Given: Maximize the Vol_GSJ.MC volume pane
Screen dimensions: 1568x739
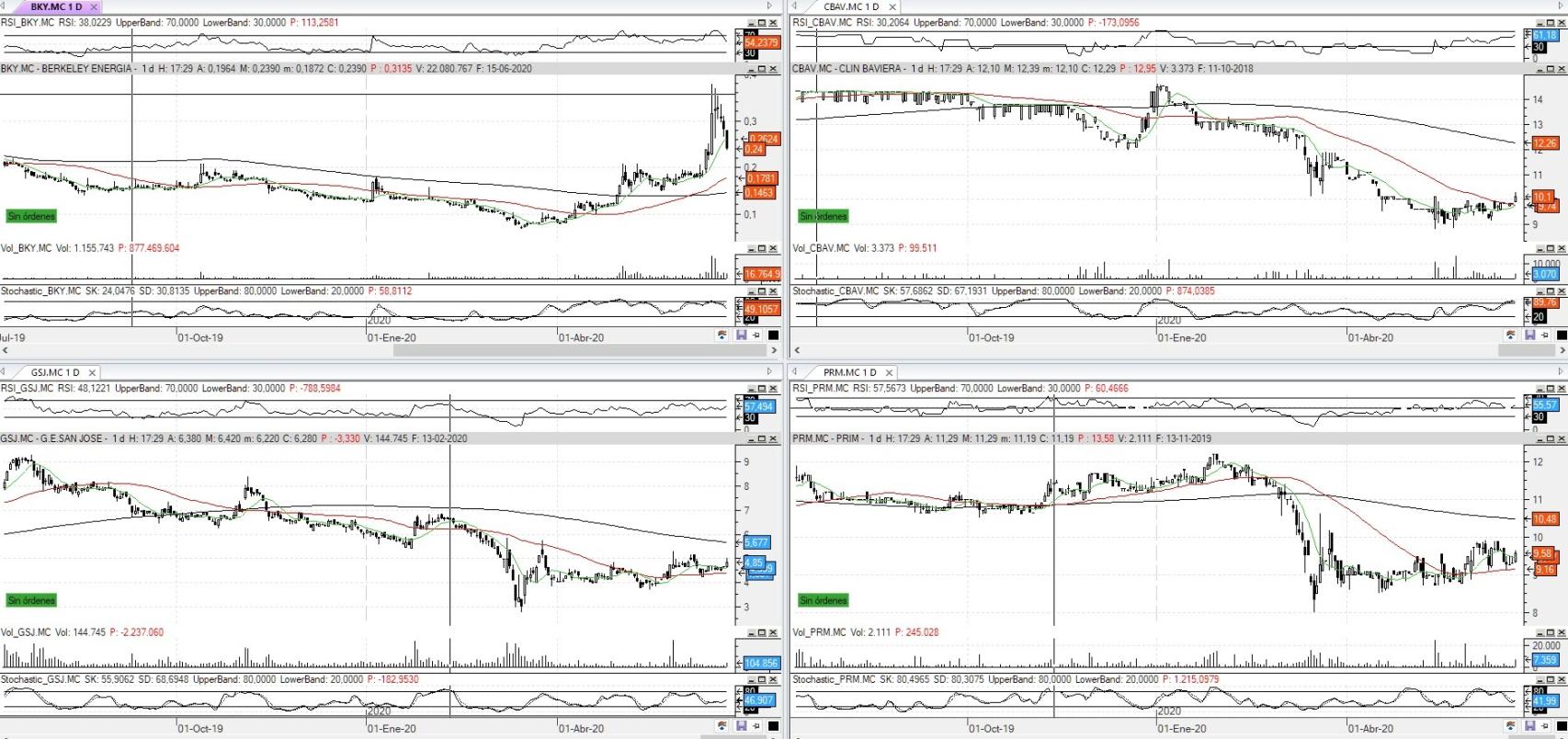Looking at the screenshot, I should [762, 632].
